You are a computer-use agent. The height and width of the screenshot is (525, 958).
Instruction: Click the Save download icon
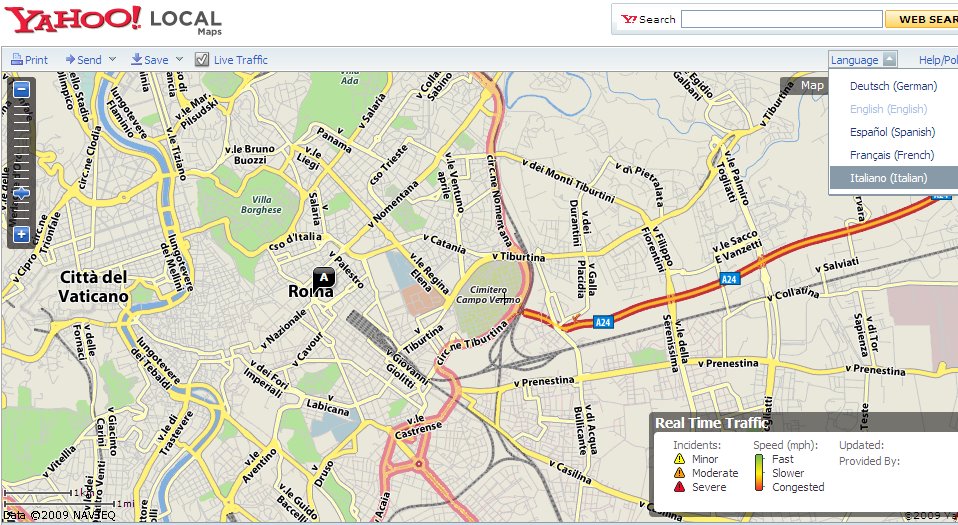(137, 59)
